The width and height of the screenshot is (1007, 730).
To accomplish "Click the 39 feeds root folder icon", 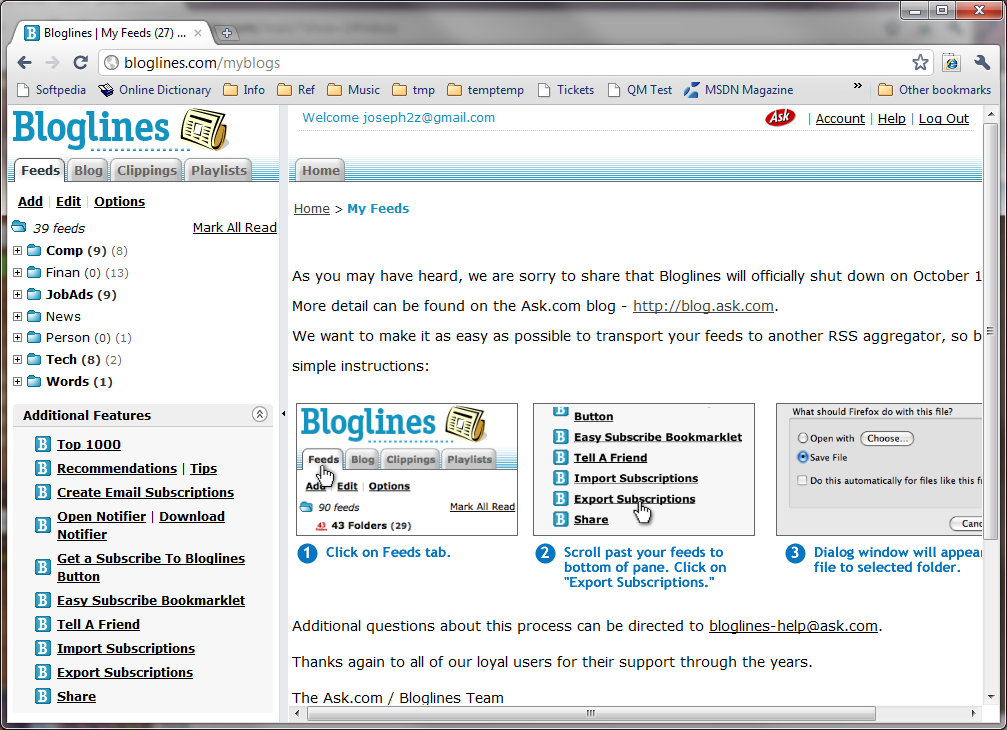I will tap(19, 227).
